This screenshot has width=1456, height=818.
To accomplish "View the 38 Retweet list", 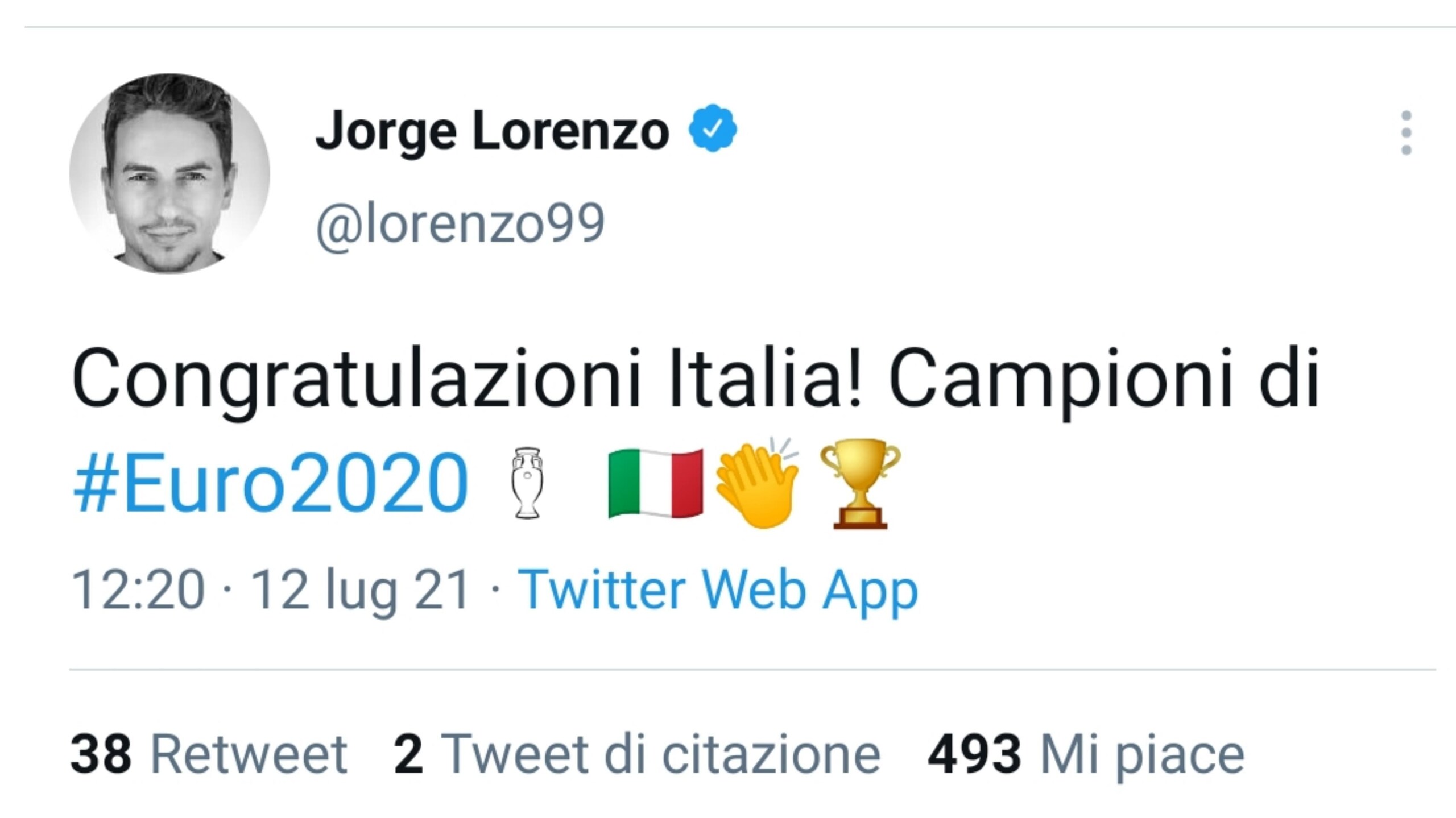I will click(x=208, y=754).
